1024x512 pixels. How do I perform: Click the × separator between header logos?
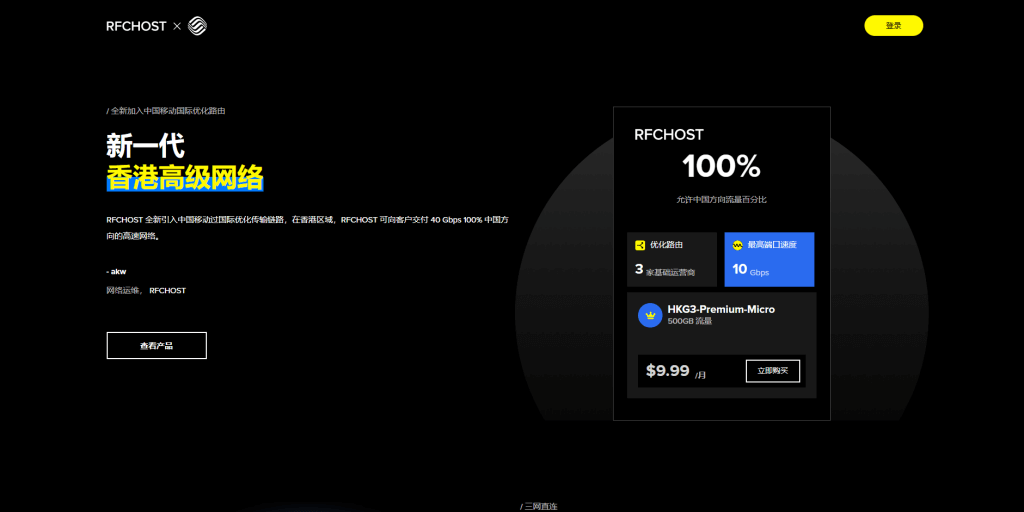pos(177,26)
